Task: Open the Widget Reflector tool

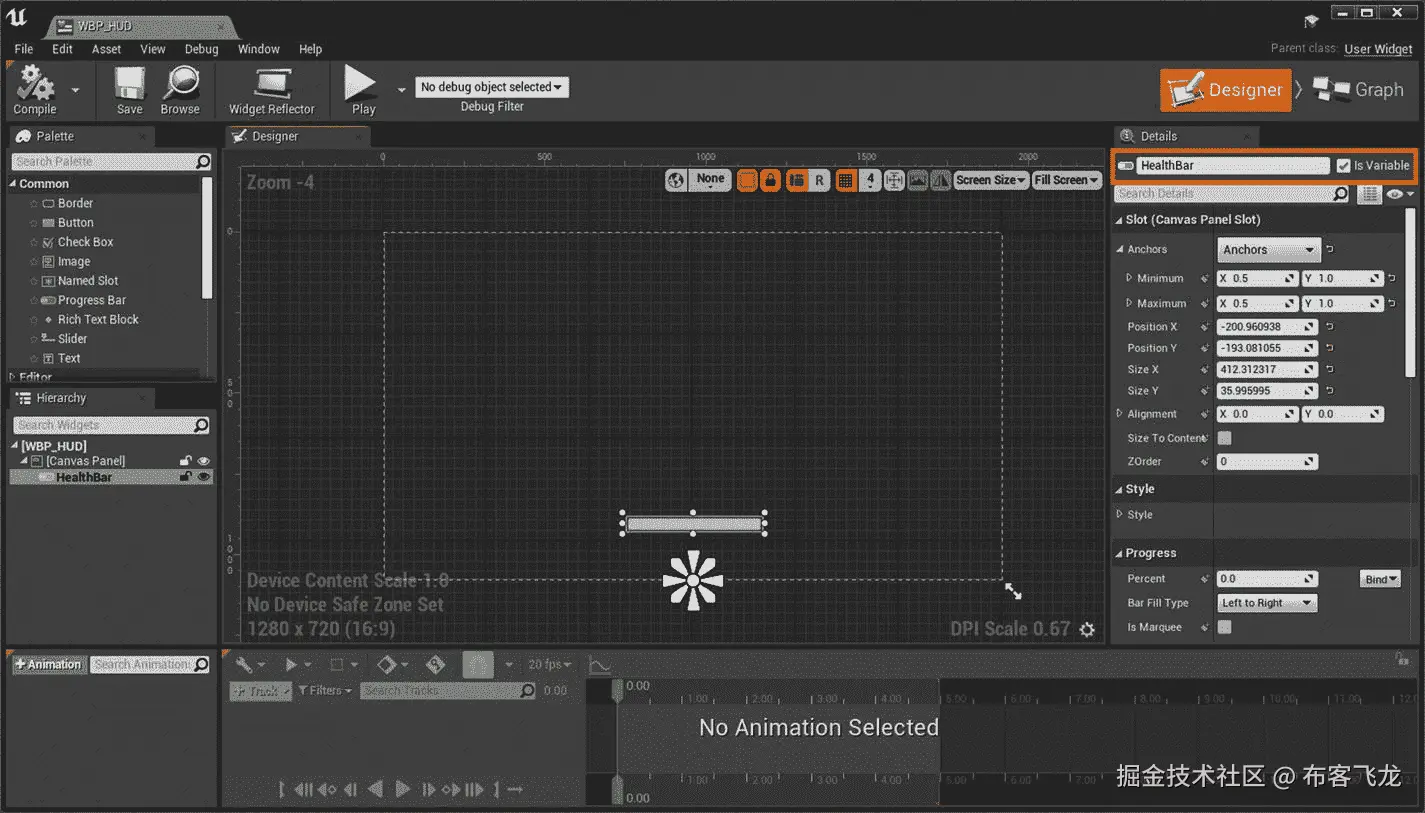Action: [271, 90]
